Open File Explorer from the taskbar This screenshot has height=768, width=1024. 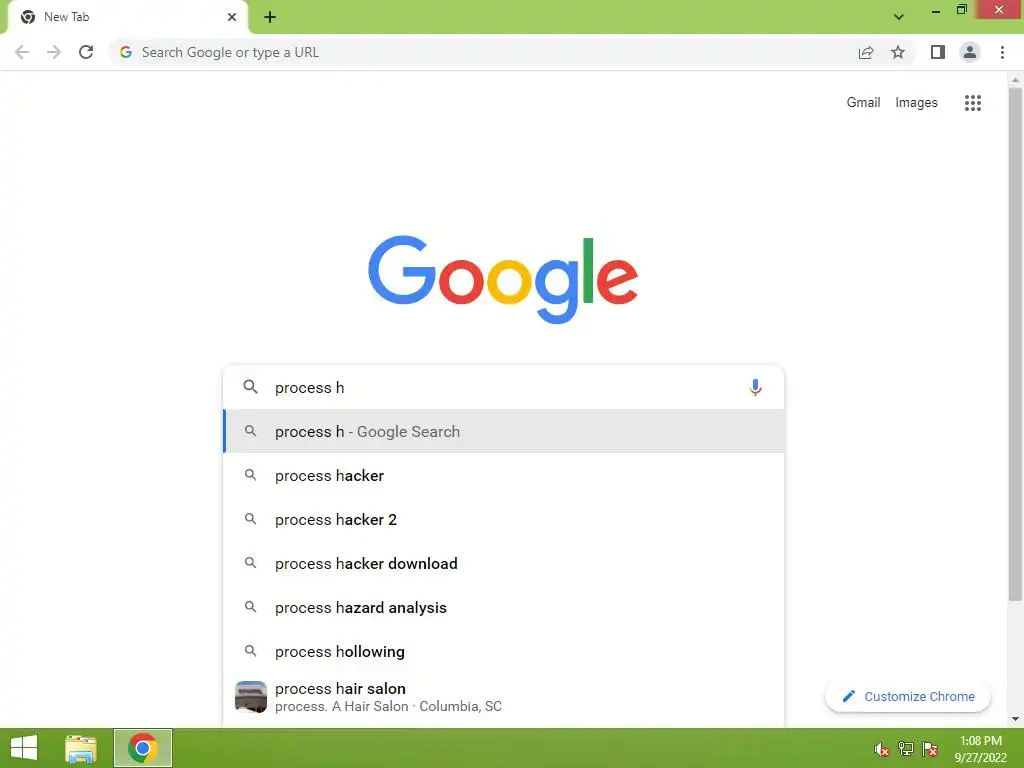pos(81,748)
